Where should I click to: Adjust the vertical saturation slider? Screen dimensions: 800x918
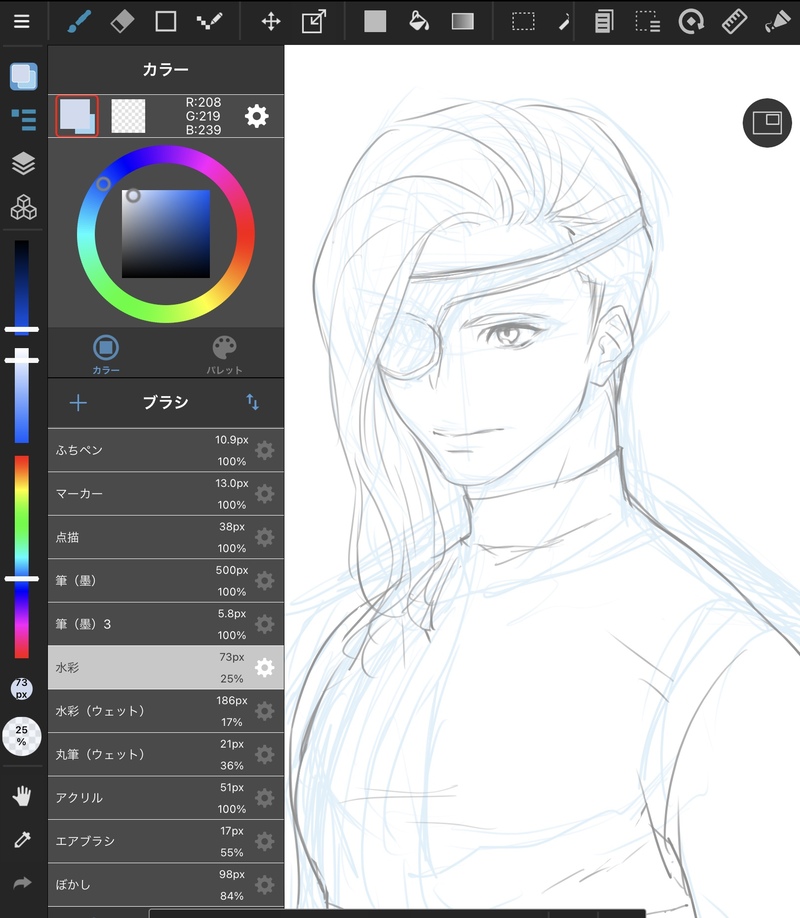click(22, 396)
